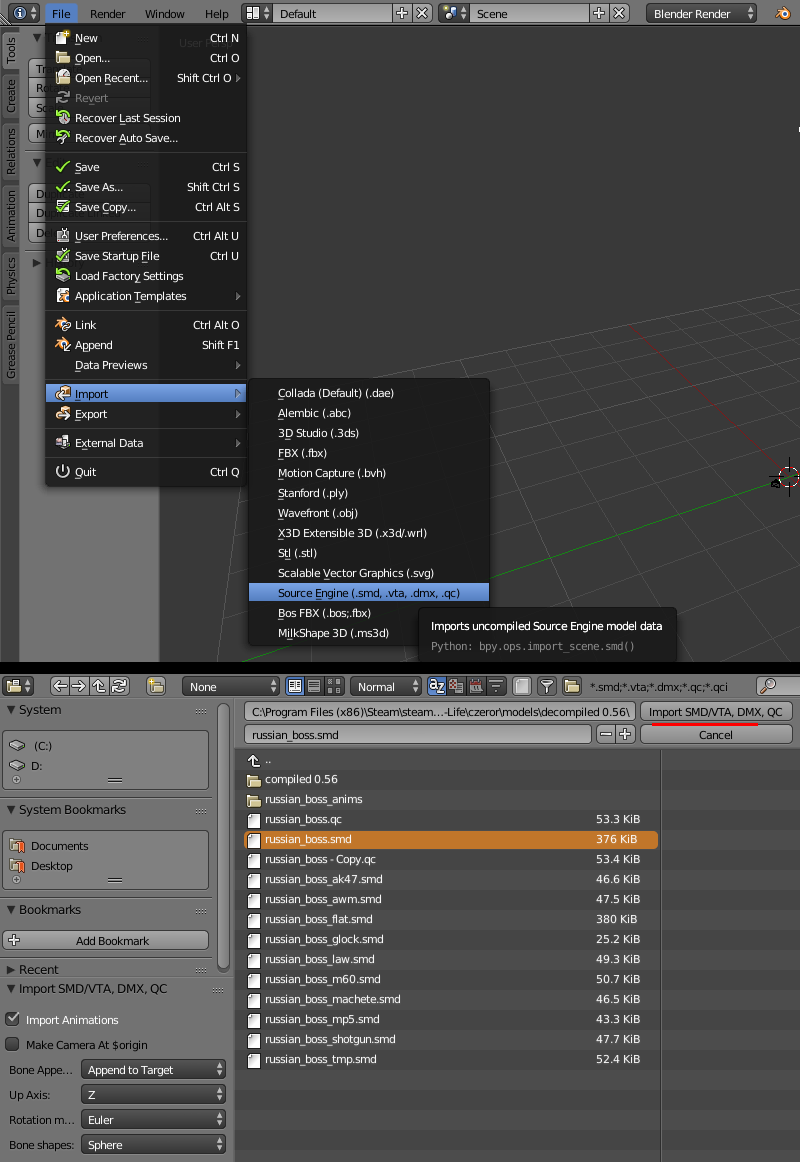The width and height of the screenshot is (800, 1162).
Task: Toggle hidden files visibility
Action: pyautogui.click(x=522, y=686)
